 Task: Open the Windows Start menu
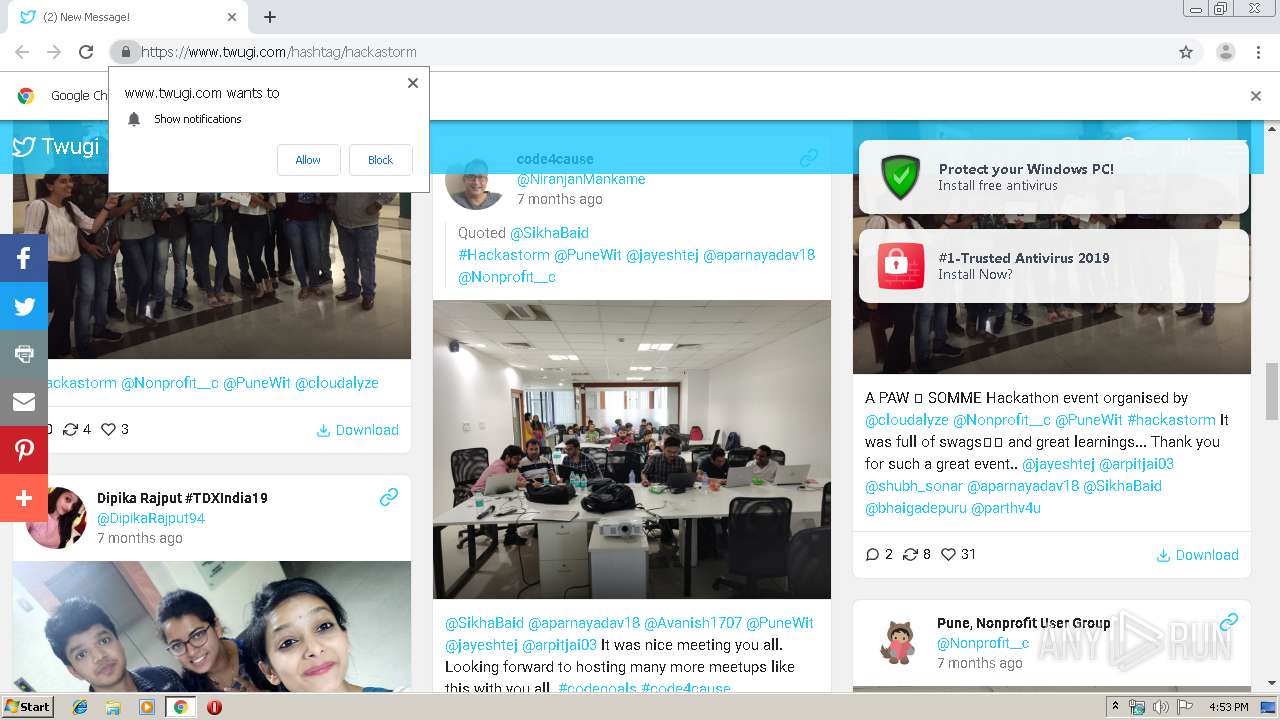[27, 707]
